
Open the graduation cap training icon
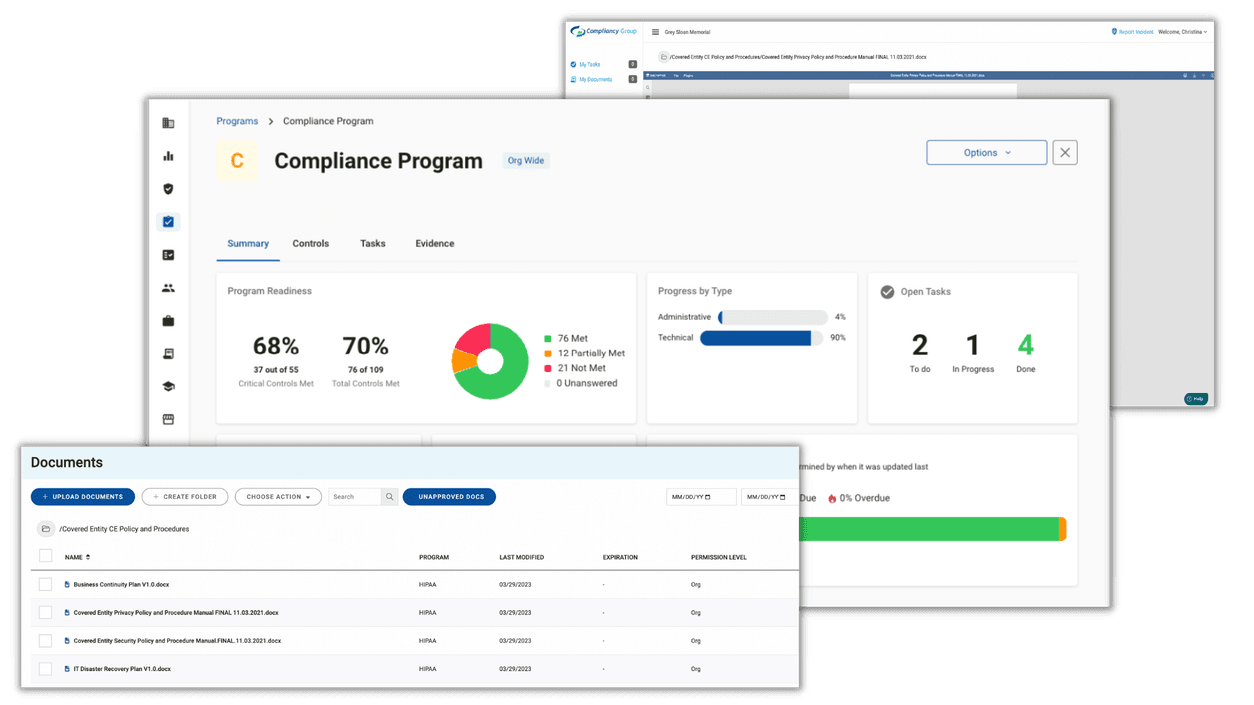coord(167,385)
